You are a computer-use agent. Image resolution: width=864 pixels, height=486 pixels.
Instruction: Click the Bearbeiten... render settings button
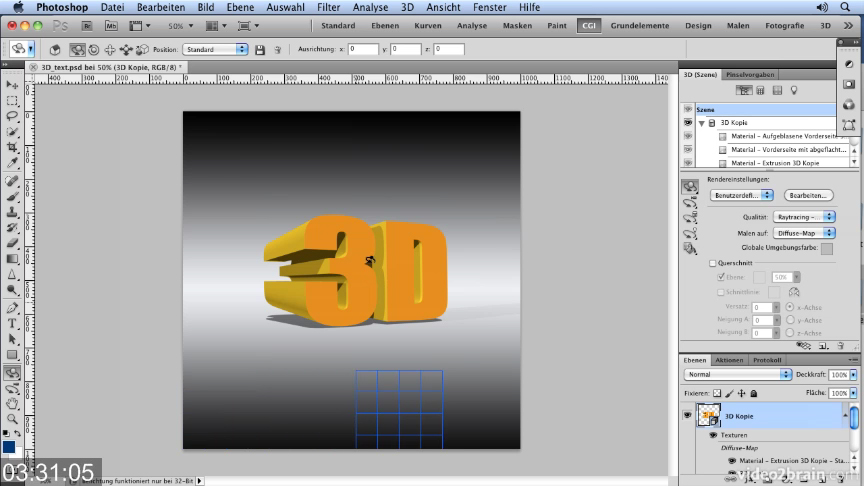808,195
